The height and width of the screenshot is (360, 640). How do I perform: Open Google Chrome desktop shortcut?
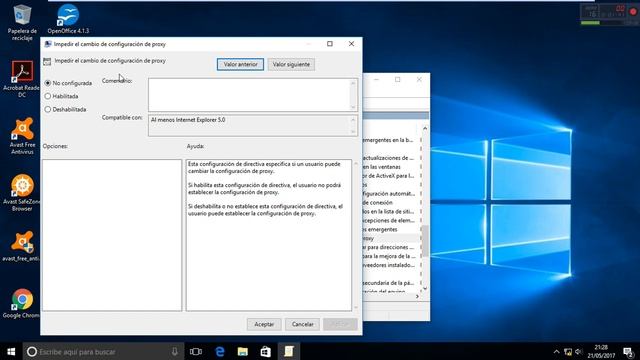click(22, 303)
